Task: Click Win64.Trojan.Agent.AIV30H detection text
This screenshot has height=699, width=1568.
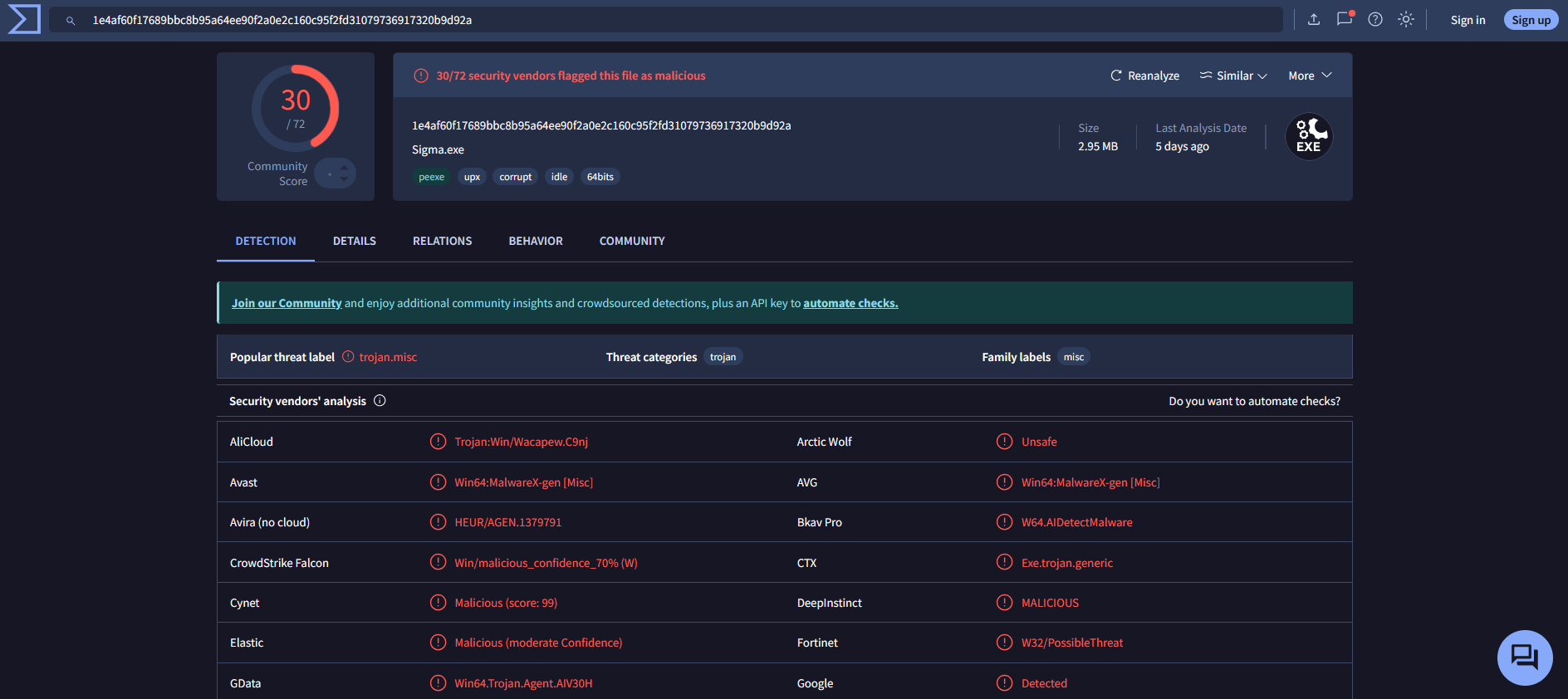Action: [523, 683]
